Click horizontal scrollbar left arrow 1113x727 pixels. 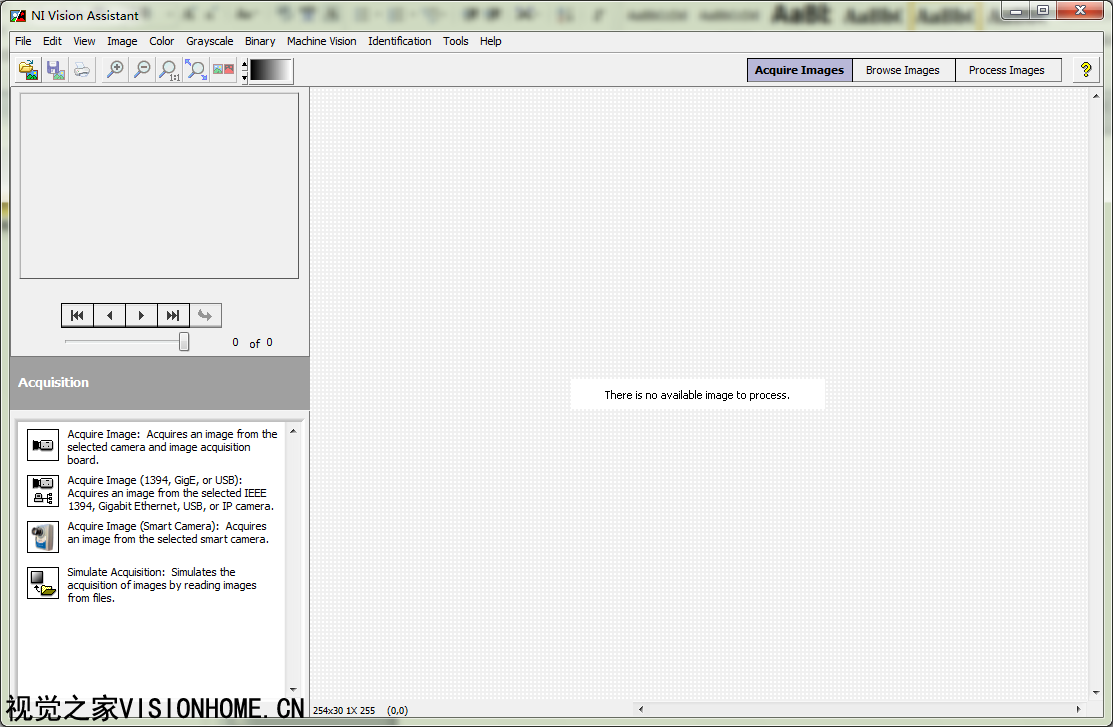[641, 709]
